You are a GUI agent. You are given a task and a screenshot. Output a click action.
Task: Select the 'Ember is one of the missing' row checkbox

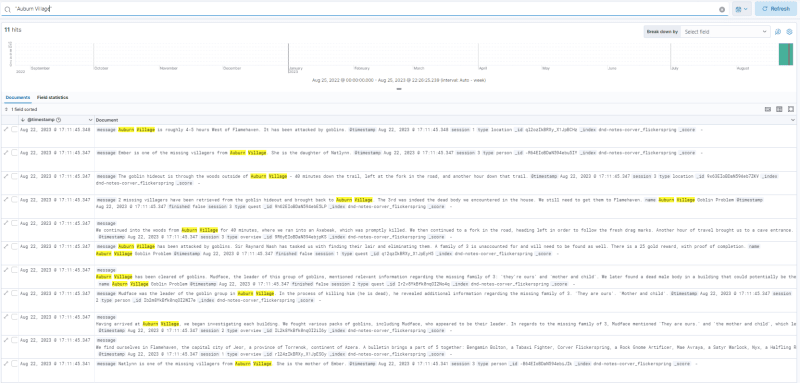tap(14, 152)
